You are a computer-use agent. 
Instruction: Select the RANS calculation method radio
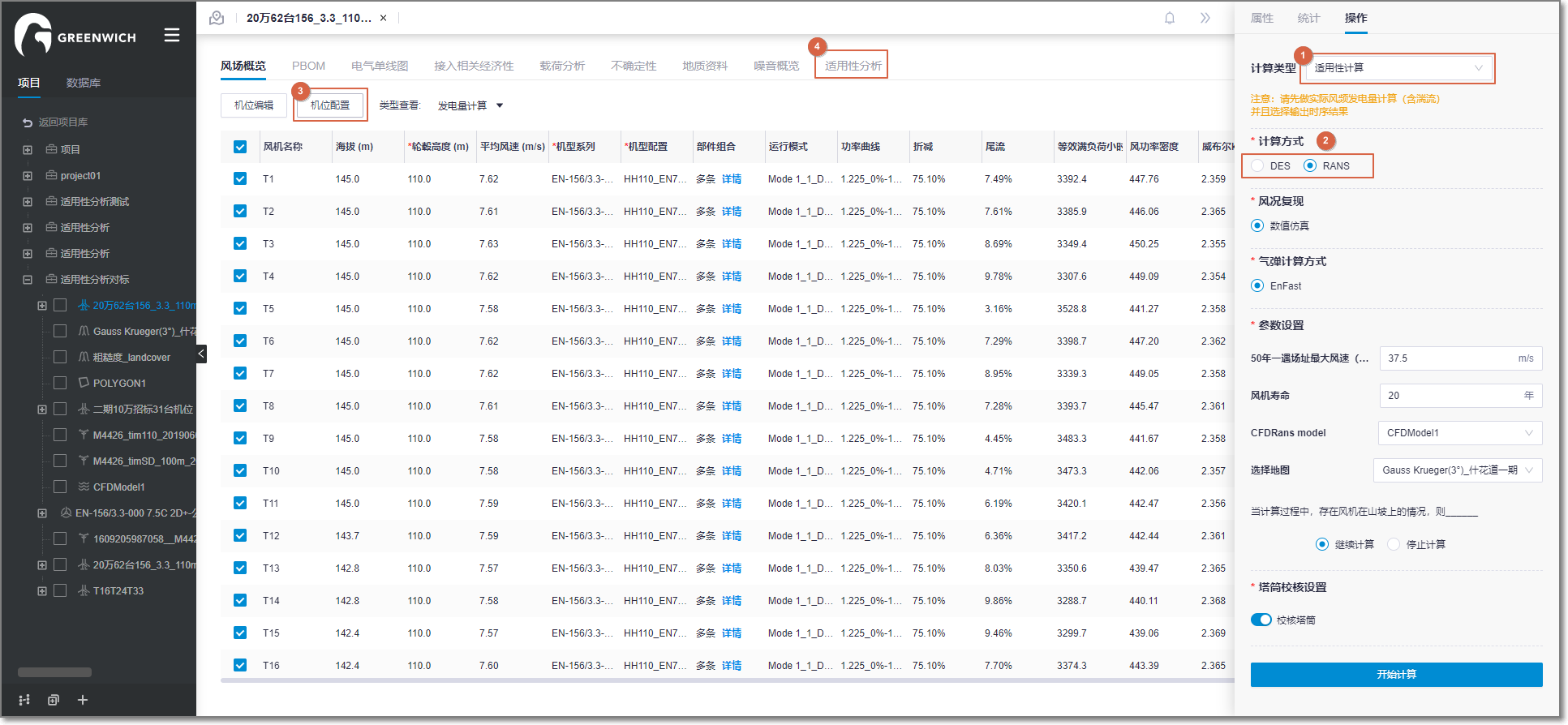point(1310,165)
